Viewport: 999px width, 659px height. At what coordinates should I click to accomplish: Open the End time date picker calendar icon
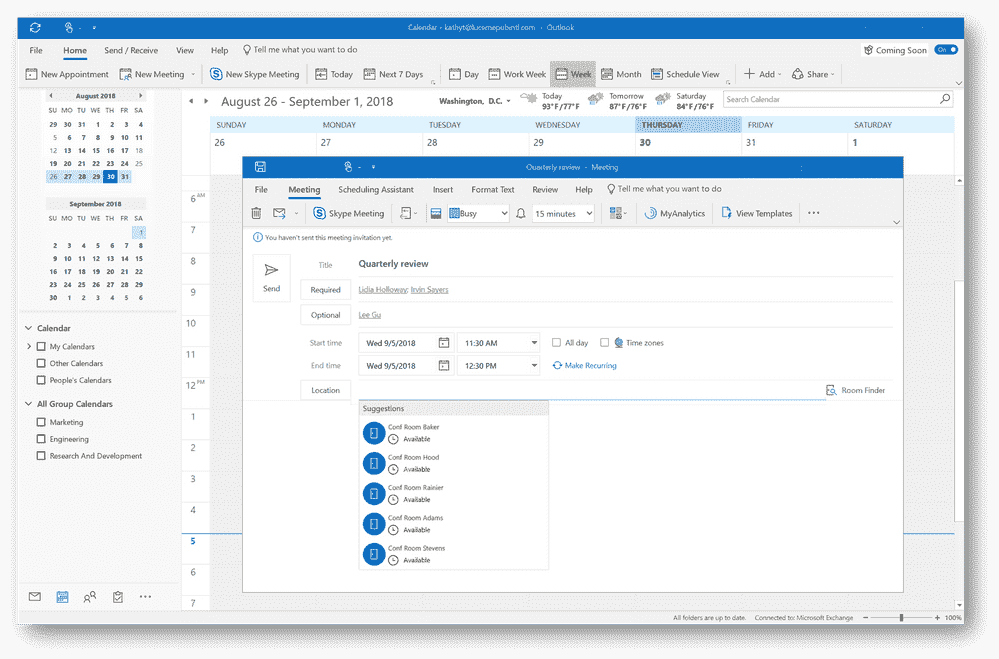[444, 366]
